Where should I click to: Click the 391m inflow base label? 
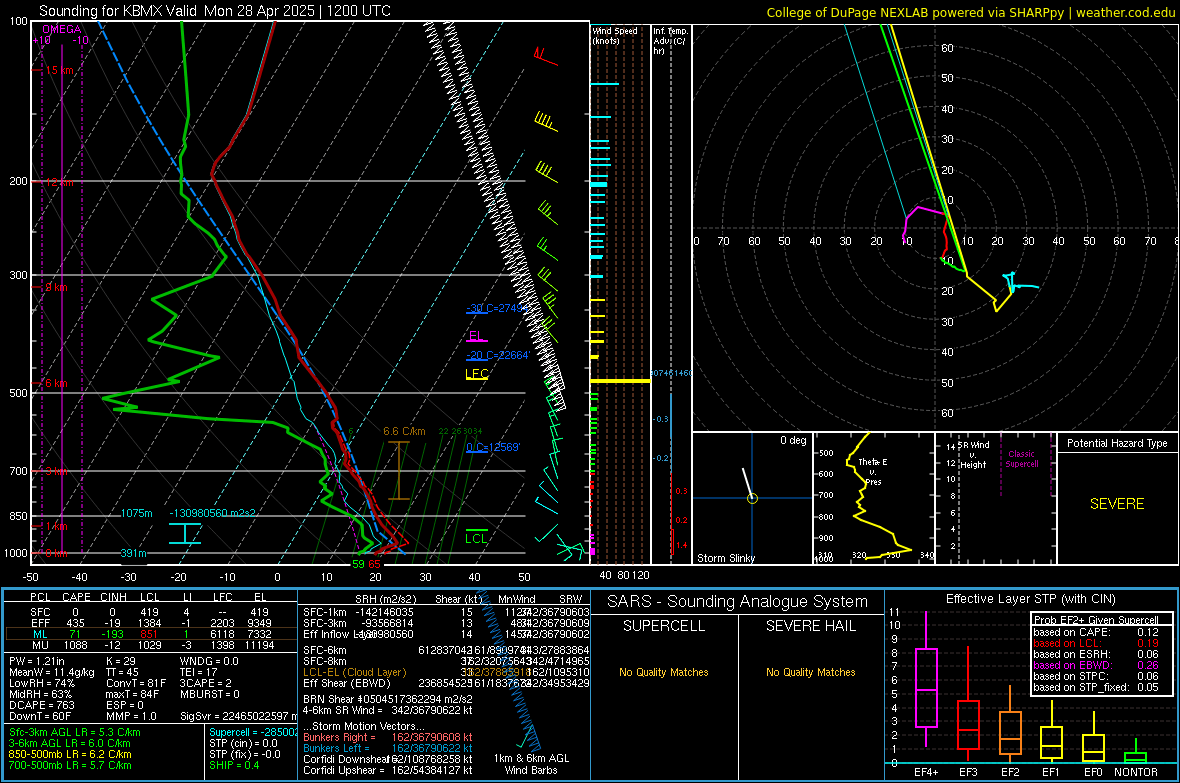[133, 553]
